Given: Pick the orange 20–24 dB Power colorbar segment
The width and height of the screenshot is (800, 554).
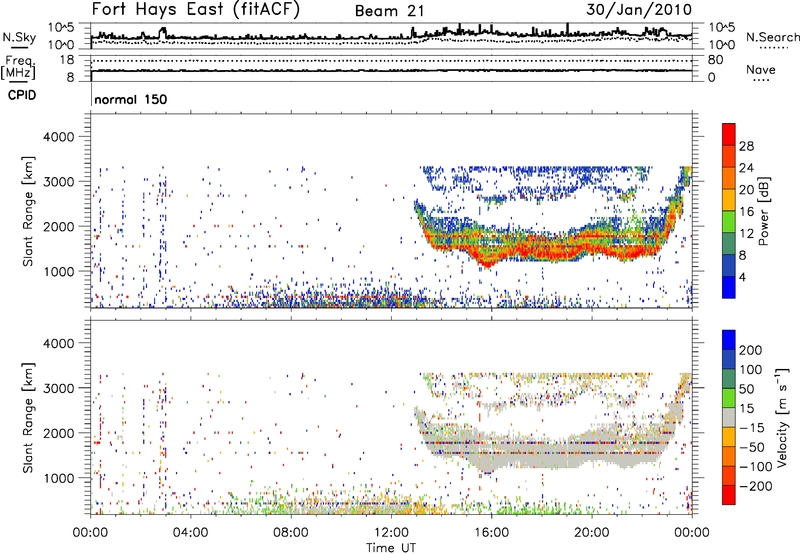Looking at the screenshot, I should (x=729, y=178).
